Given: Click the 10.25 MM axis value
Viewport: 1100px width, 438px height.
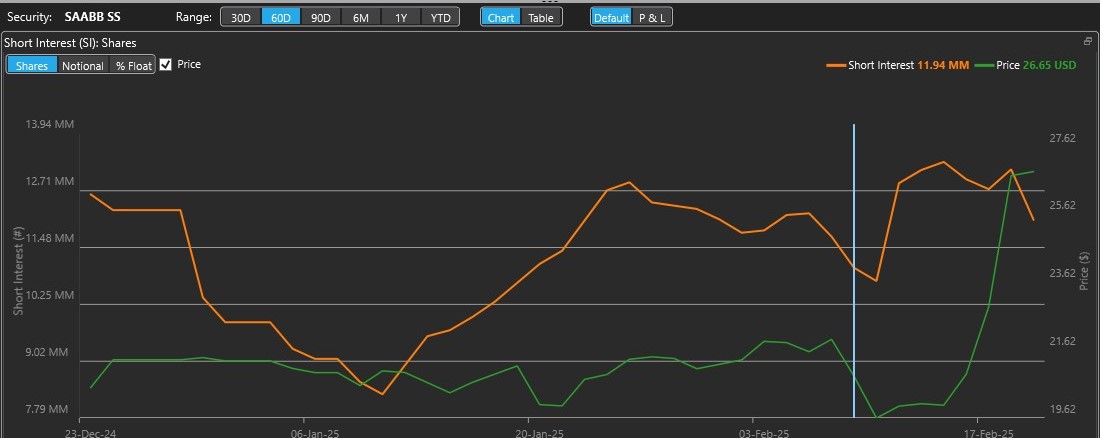Looking at the screenshot, I should click(x=50, y=295).
